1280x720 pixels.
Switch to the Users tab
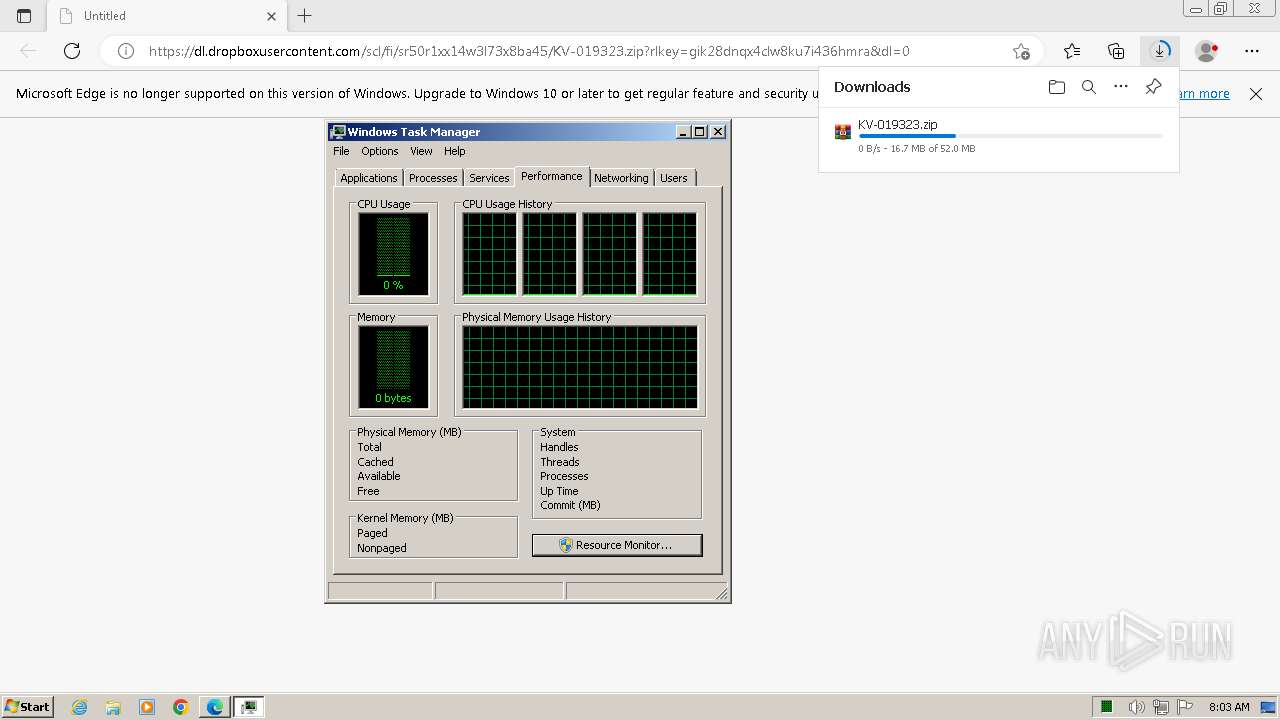tap(674, 178)
